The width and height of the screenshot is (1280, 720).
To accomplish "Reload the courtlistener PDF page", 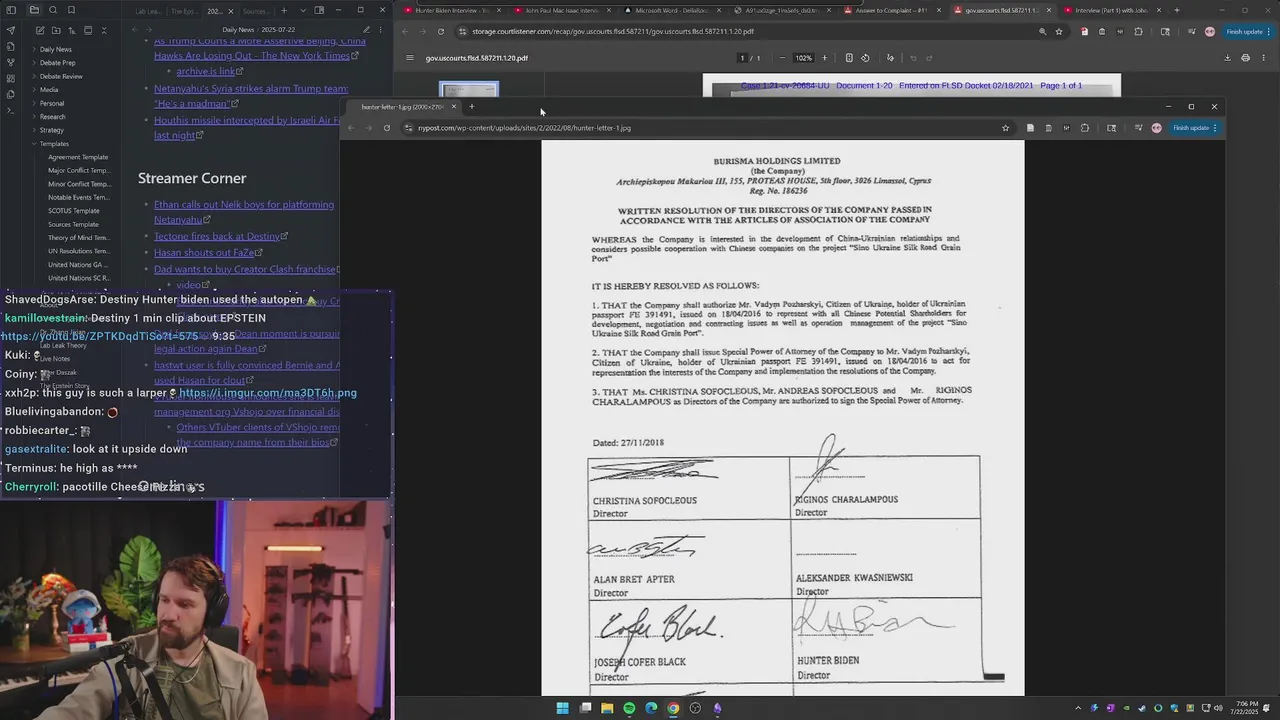I will (440, 31).
